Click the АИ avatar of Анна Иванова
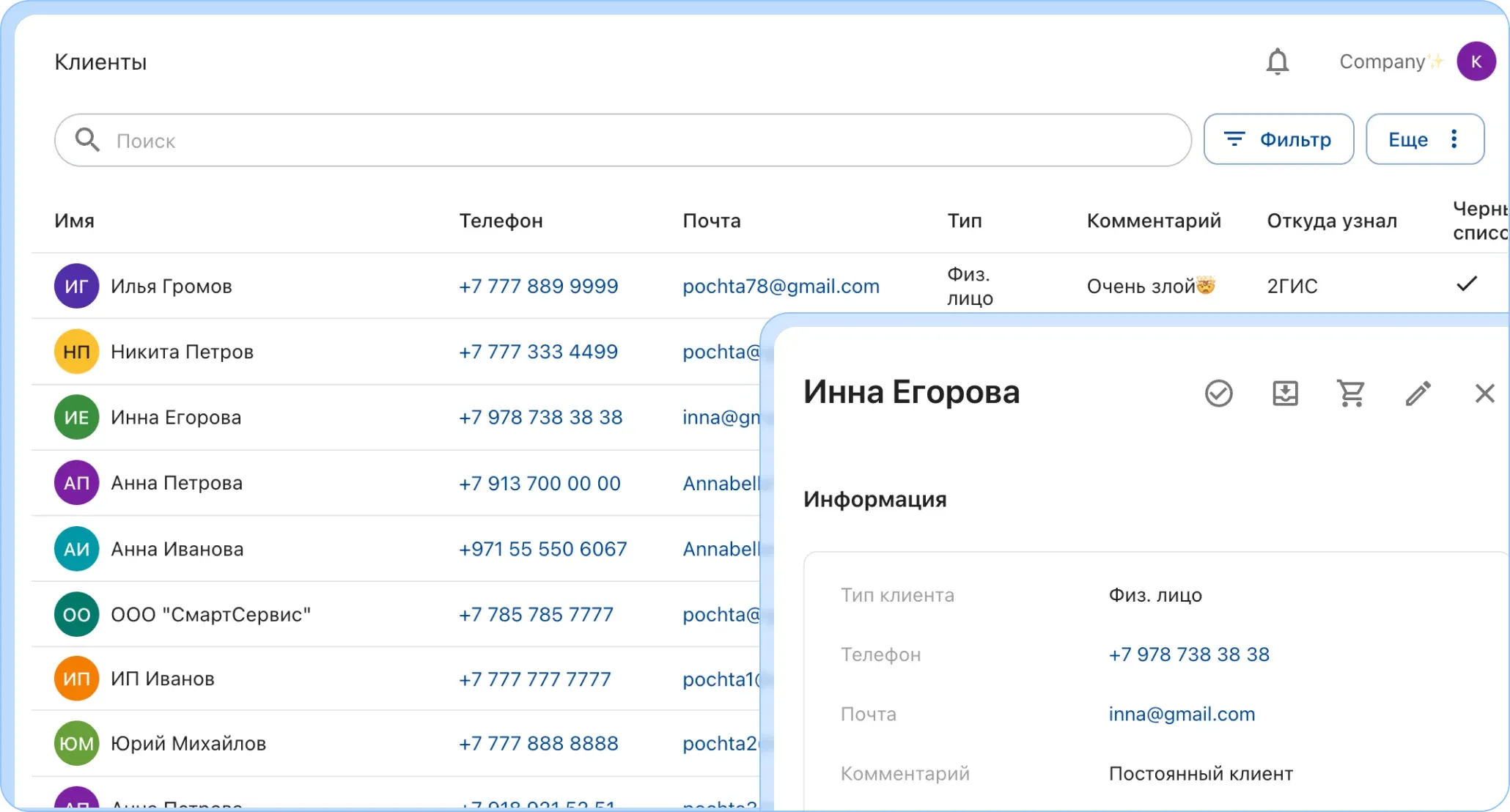This screenshot has width=1510, height=812. [x=76, y=549]
